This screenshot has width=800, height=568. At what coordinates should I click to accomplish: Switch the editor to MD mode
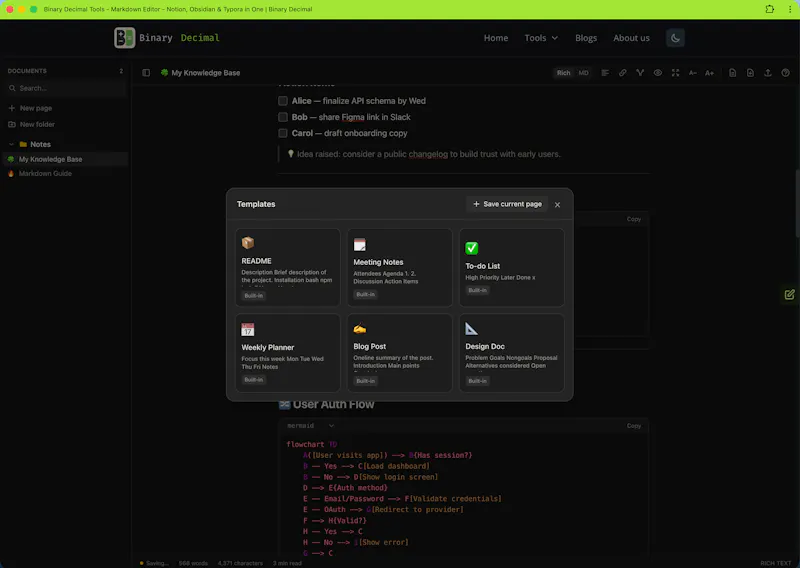583,73
